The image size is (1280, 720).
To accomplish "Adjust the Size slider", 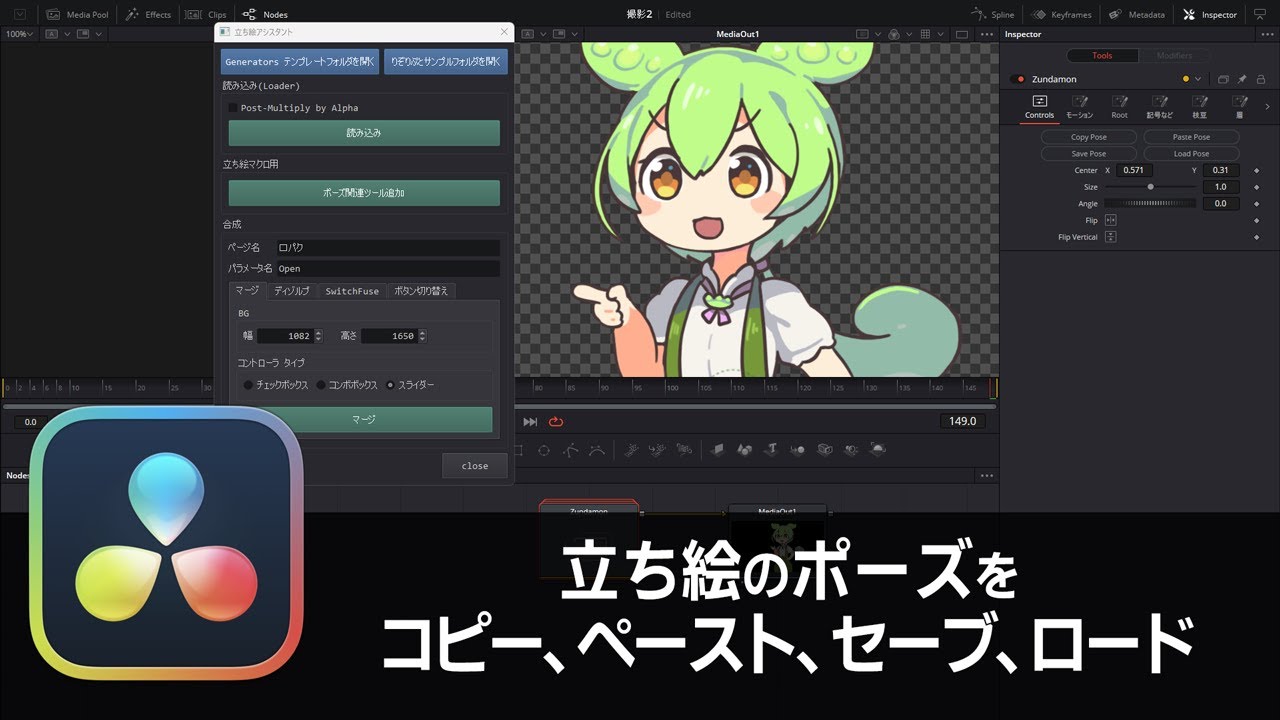I will [x=1150, y=187].
